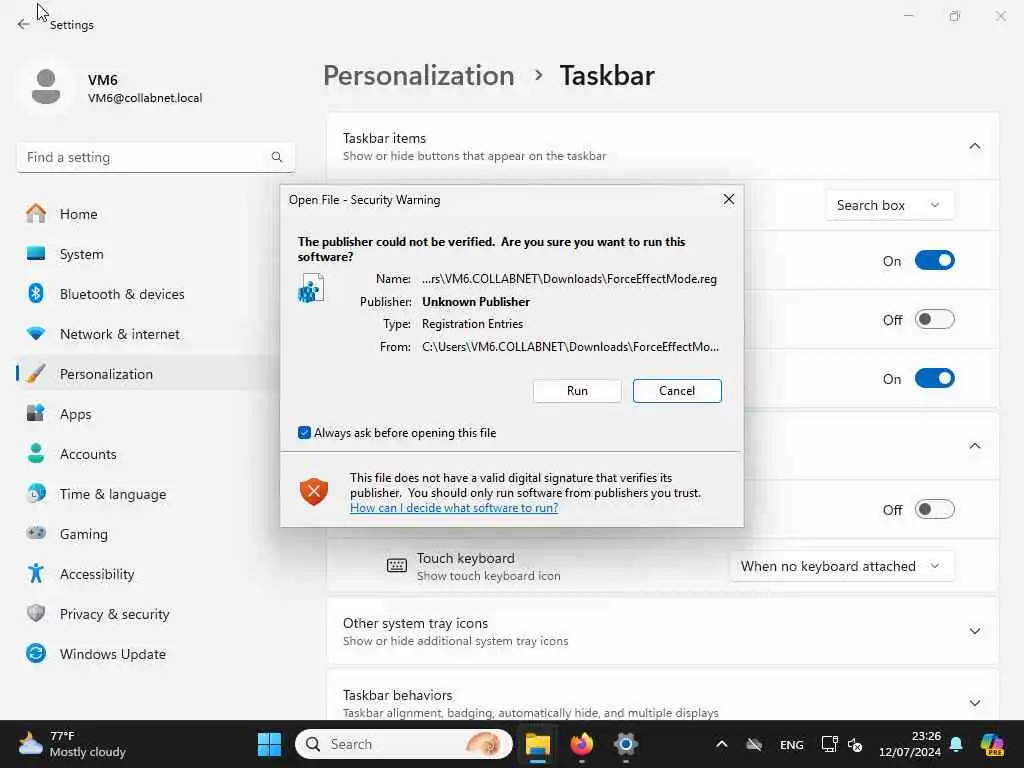Open the weather widget on taskbar
The height and width of the screenshot is (768, 1024).
(72, 744)
